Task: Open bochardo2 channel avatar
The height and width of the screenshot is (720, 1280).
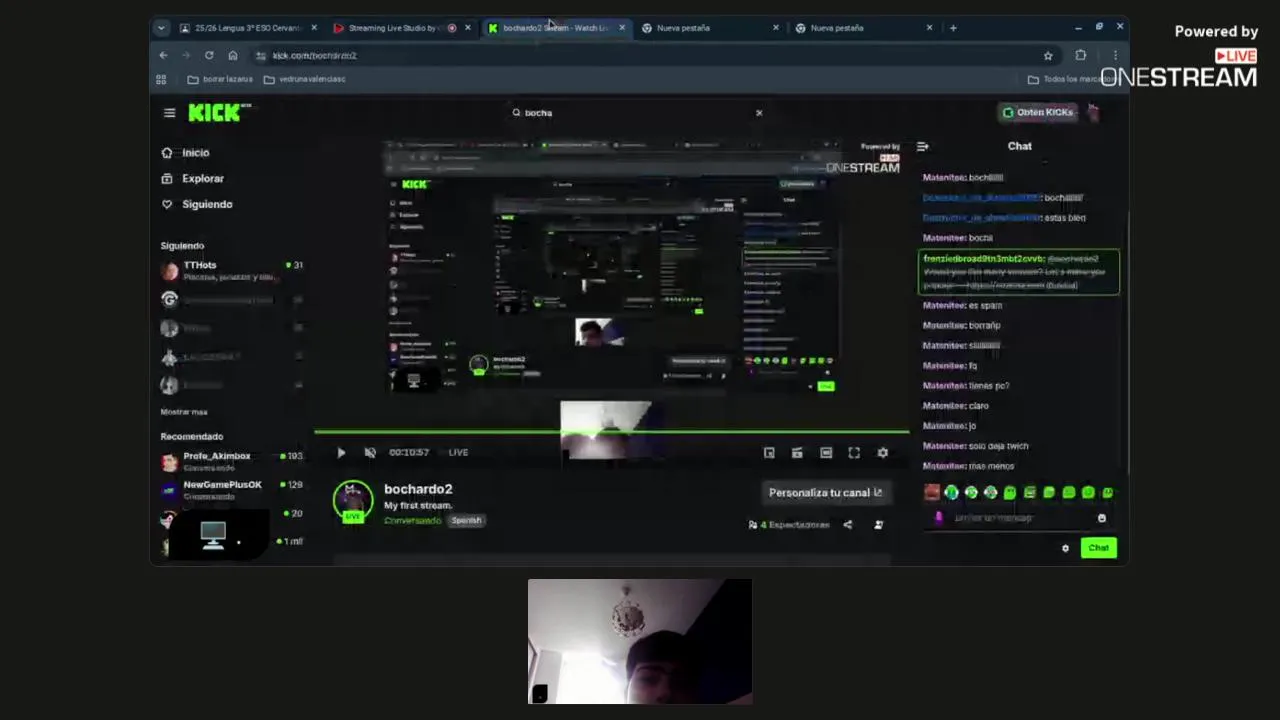Action: pyautogui.click(x=353, y=500)
